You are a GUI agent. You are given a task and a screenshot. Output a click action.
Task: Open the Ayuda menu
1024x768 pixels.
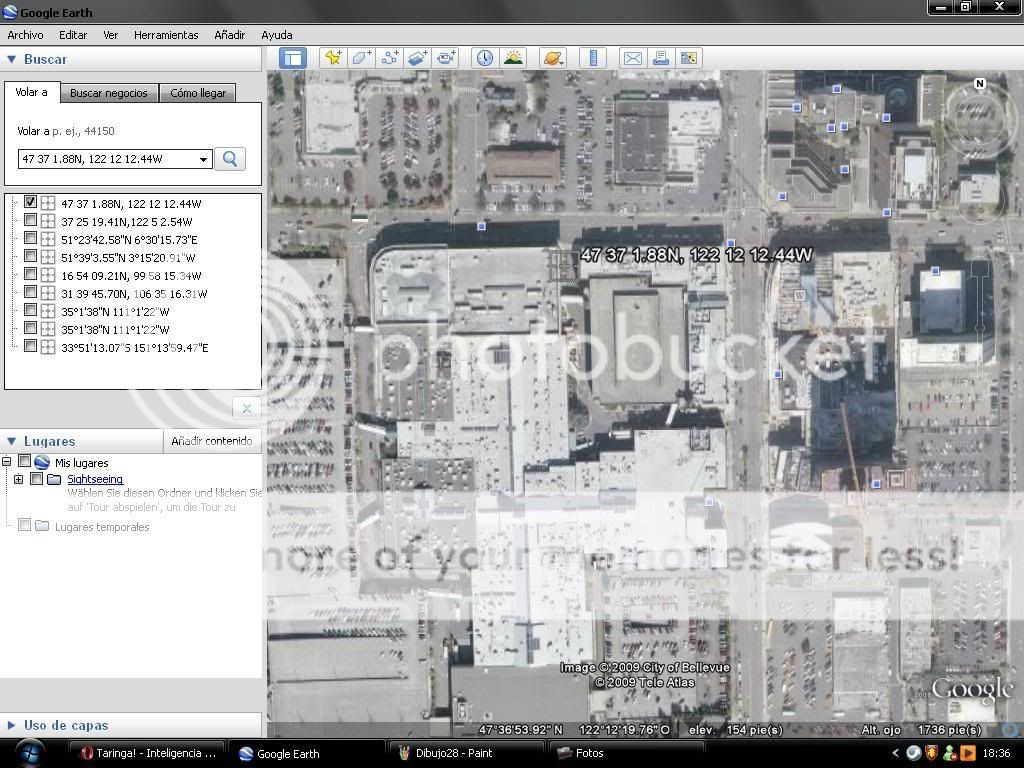click(x=277, y=35)
